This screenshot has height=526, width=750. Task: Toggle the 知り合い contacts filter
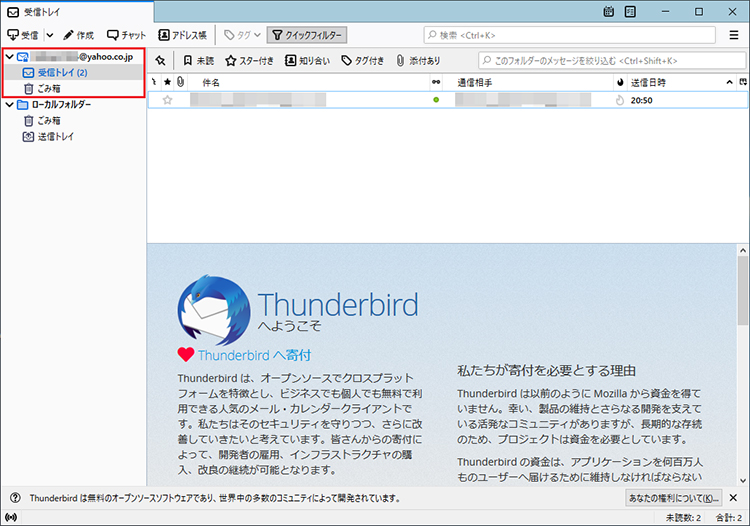pos(307,60)
